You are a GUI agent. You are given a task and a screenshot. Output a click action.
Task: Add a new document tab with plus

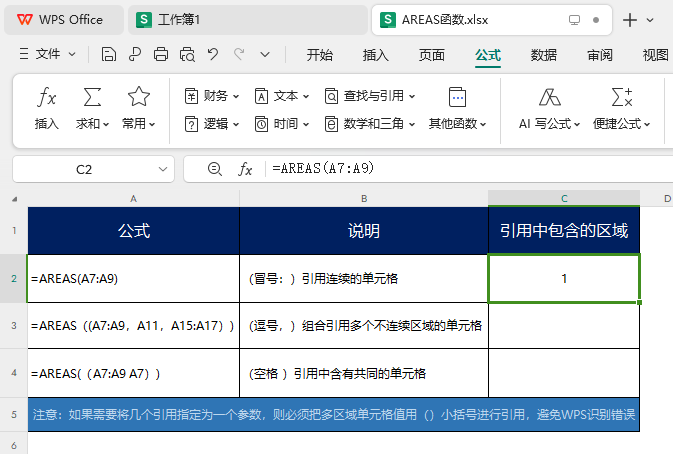630,20
